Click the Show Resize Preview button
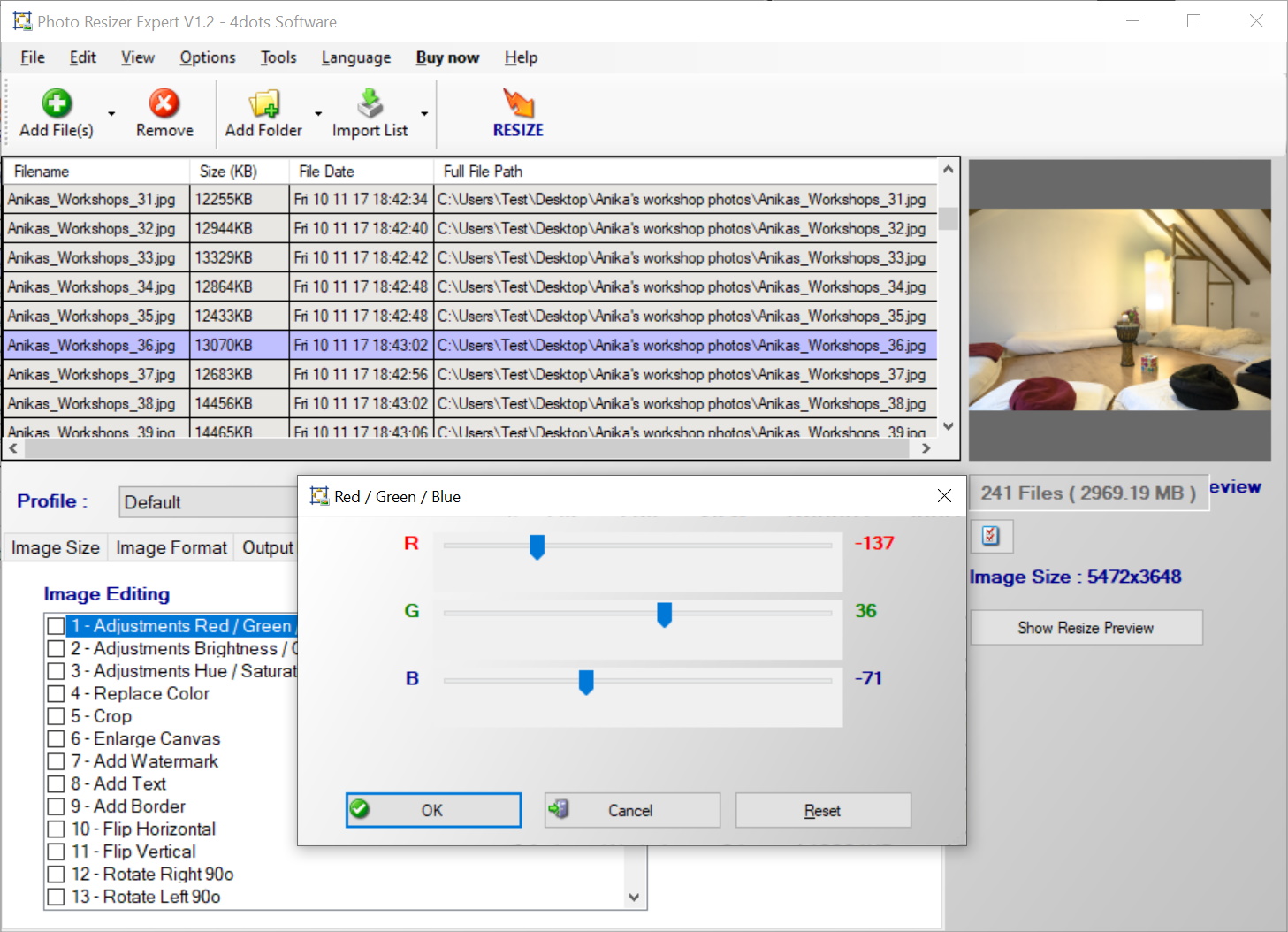Image resolution: width=1288 pixels, height=932 pixels. [x=1086, y=627]
